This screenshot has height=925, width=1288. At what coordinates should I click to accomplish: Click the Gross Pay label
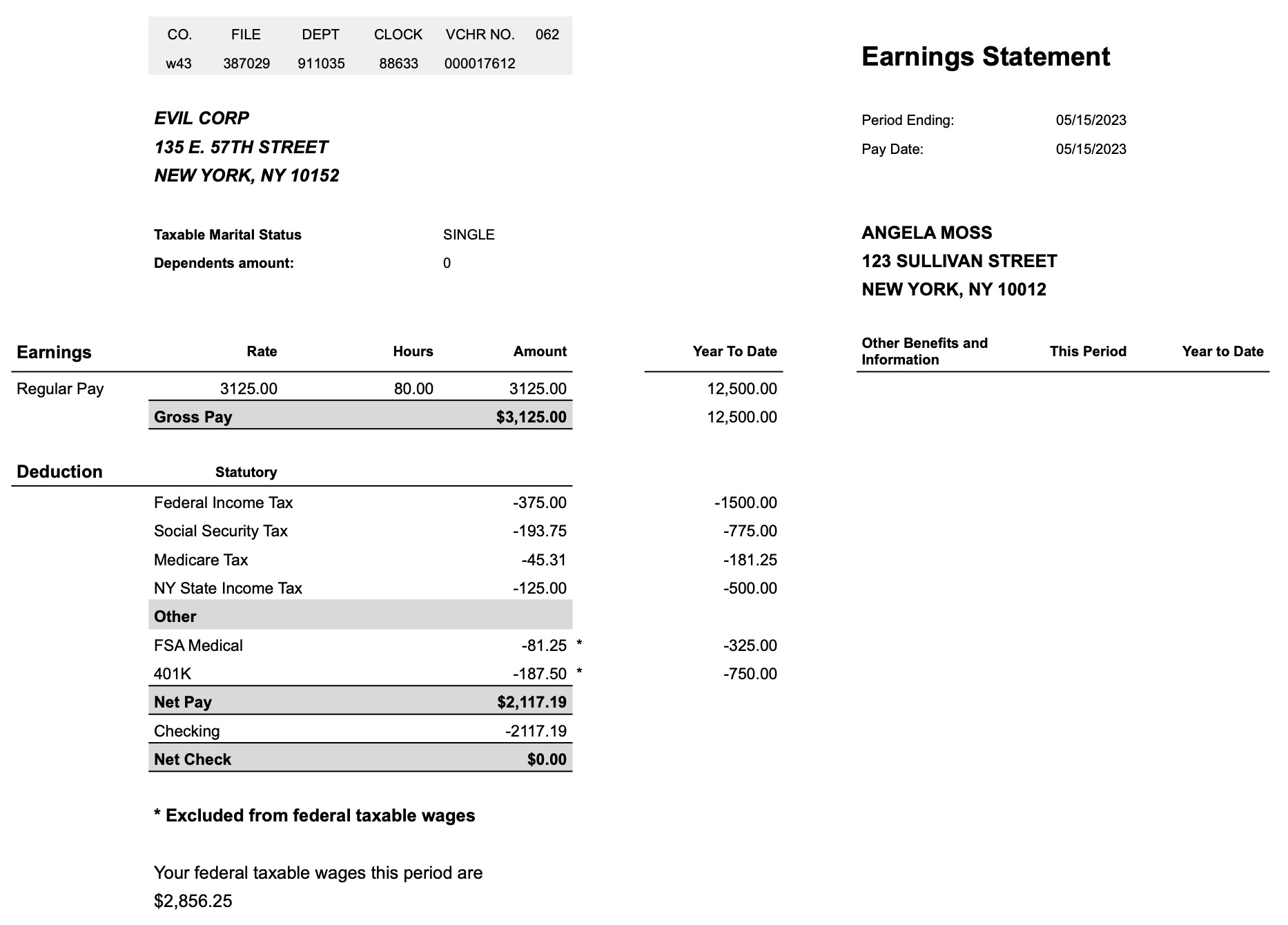(x=193, y=417)
